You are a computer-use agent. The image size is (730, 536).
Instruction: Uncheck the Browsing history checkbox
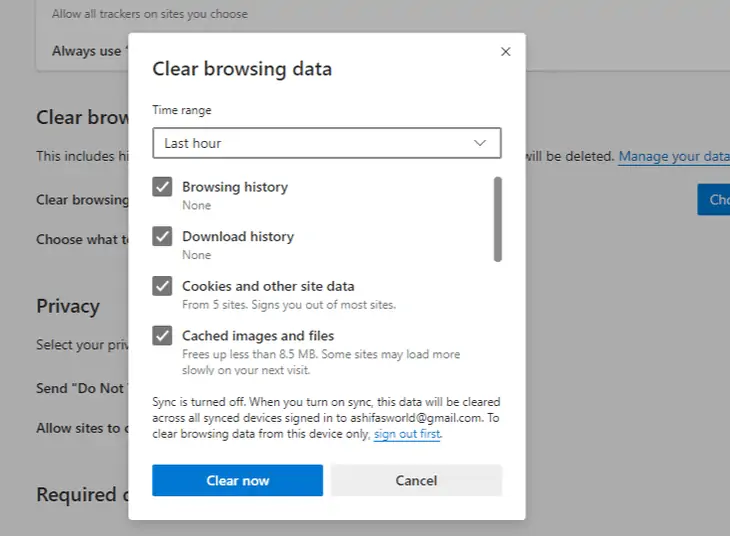click(x=162, y=187)
